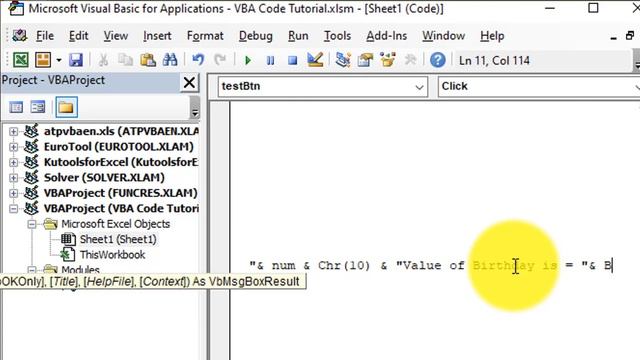Viewport: 640px width, 360px height.
Task: Collapse the VBAProject VBA Code Tutorial node
Action: point(13,209)
